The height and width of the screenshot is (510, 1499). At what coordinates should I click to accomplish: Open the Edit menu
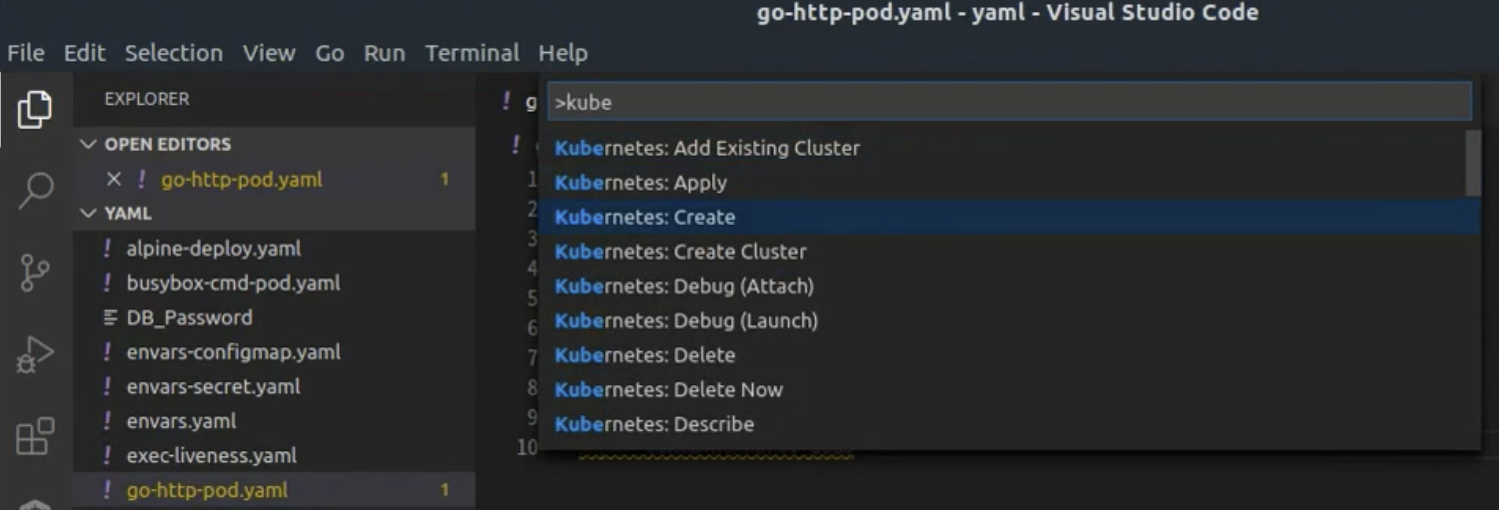[x=84, y=53]
